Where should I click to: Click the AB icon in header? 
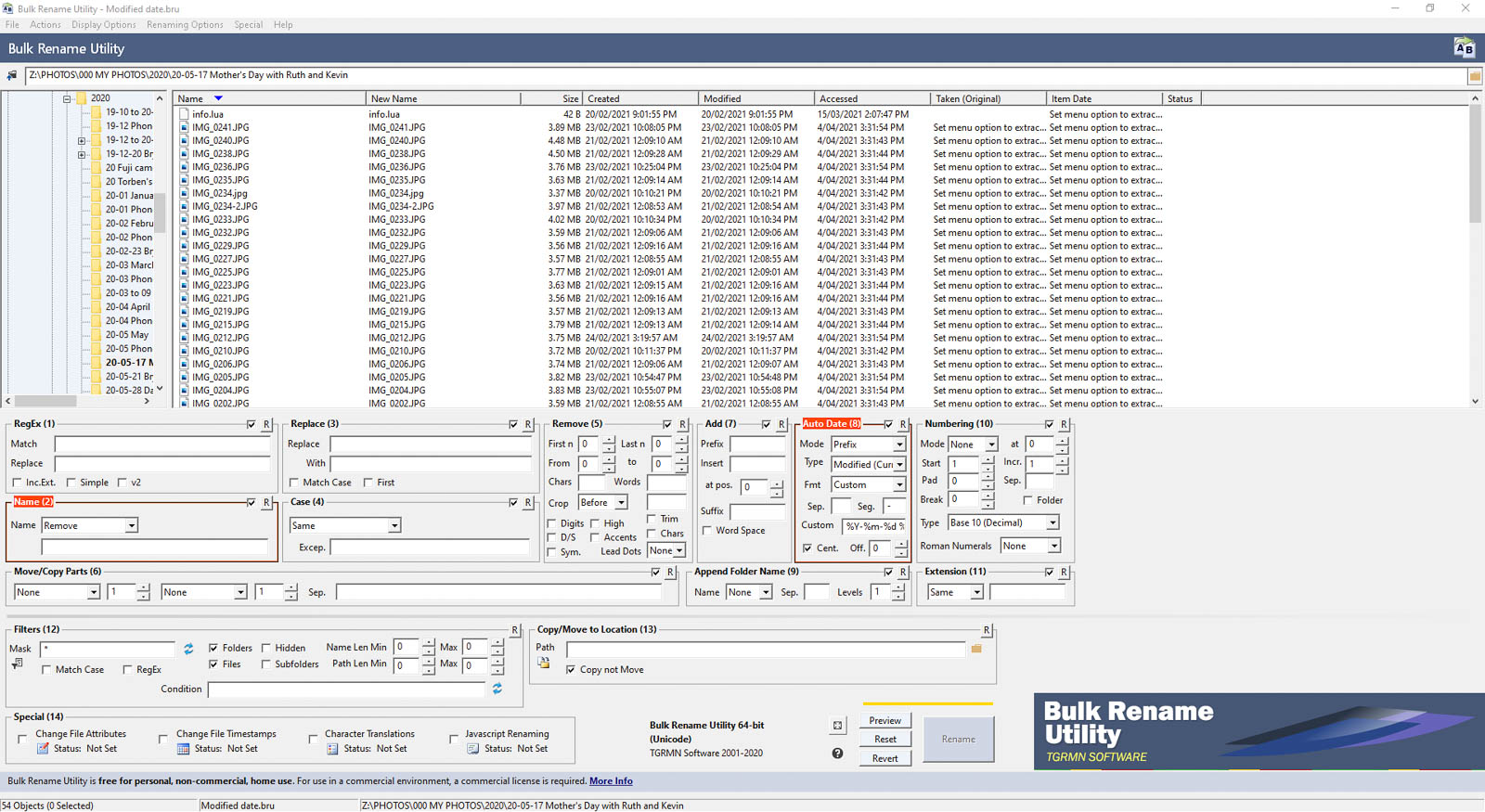point(1464,48)
